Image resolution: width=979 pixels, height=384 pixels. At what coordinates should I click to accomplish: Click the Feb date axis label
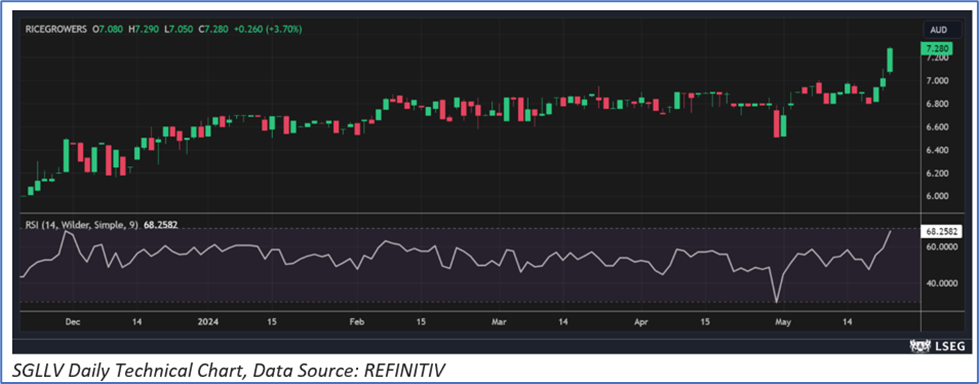356,322
